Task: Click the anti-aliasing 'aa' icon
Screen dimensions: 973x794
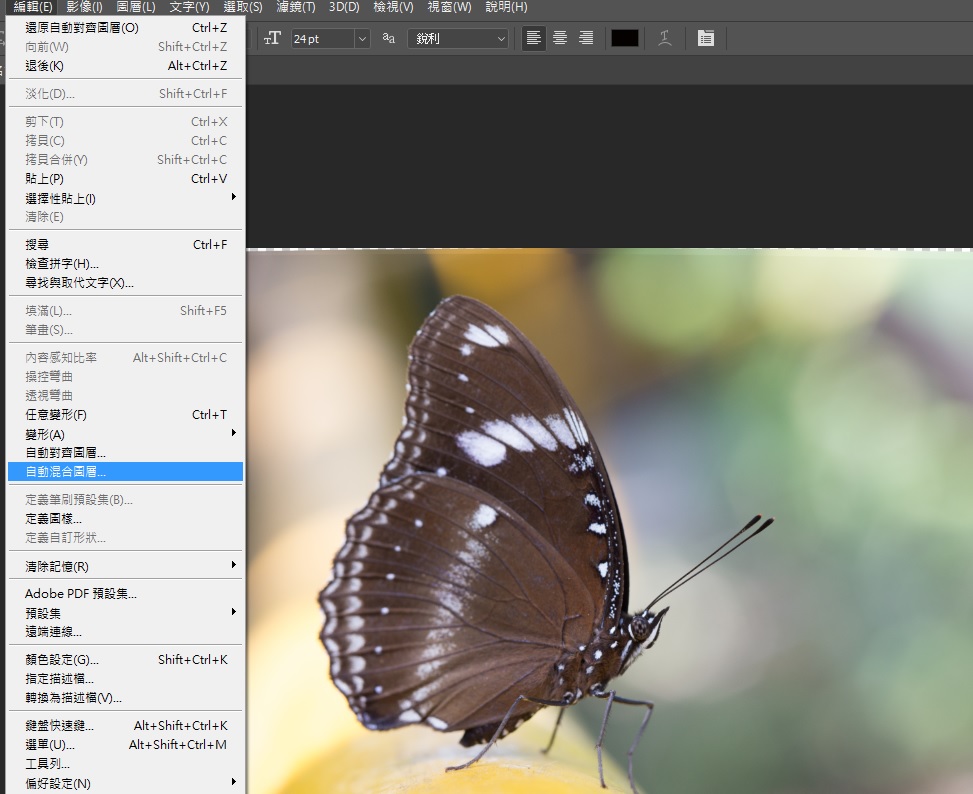Action: click(388, 38)
